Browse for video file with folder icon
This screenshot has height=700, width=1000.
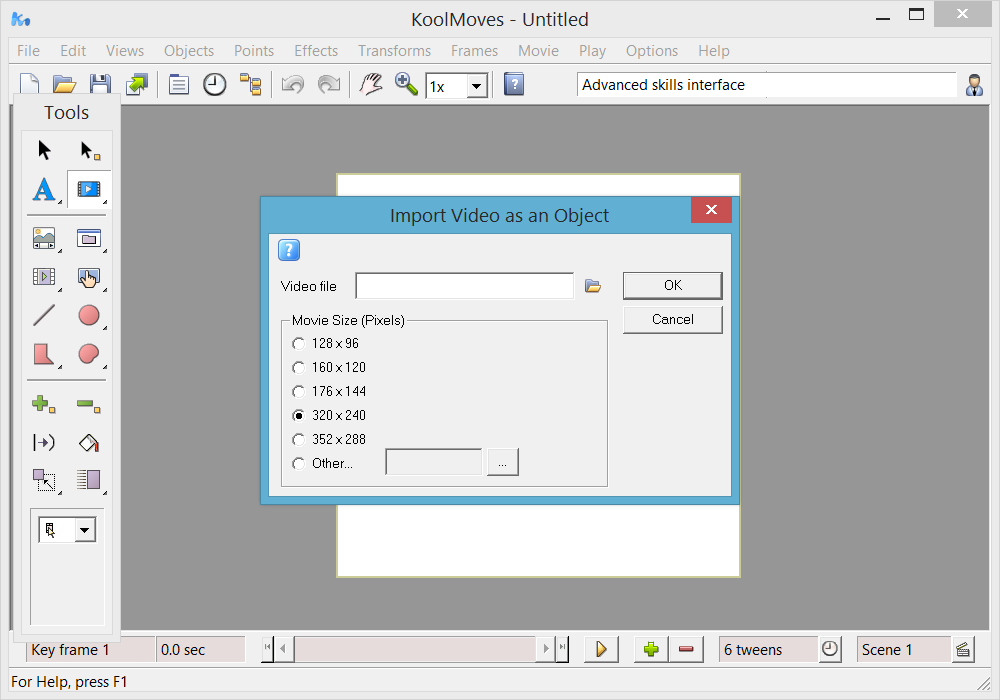pyautogui.click(x=593, y=286)
